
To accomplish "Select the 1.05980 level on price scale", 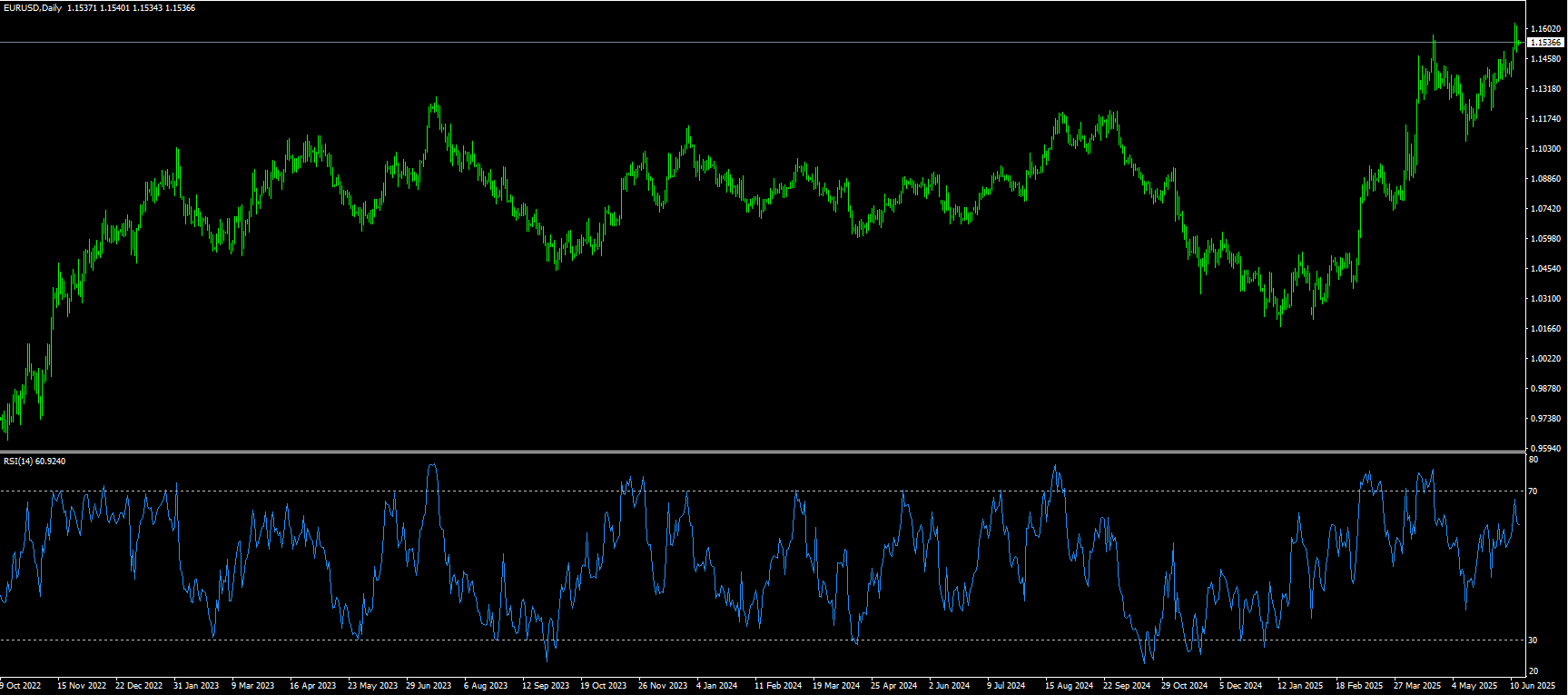I will 1545,239.
